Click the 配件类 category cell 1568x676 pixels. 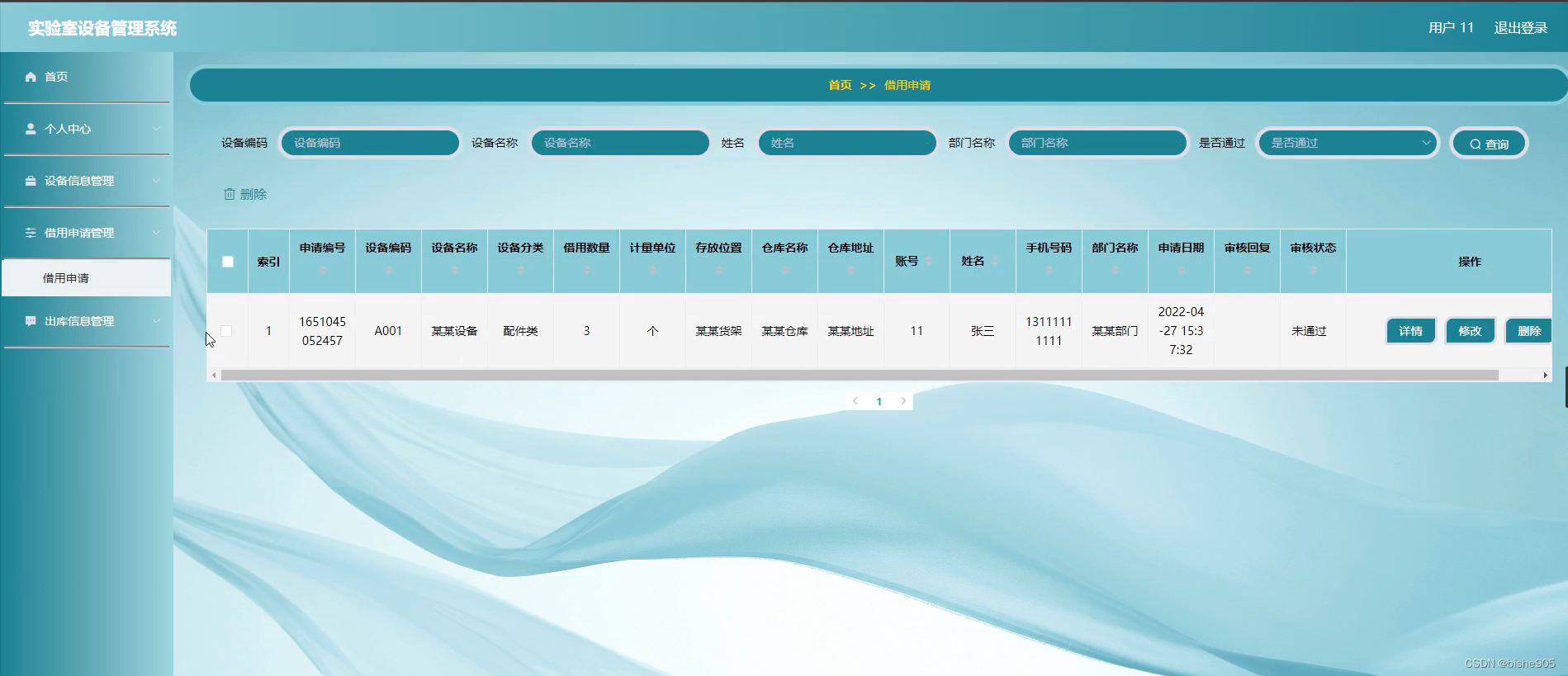pyautogui.click(x=520, y=331)
